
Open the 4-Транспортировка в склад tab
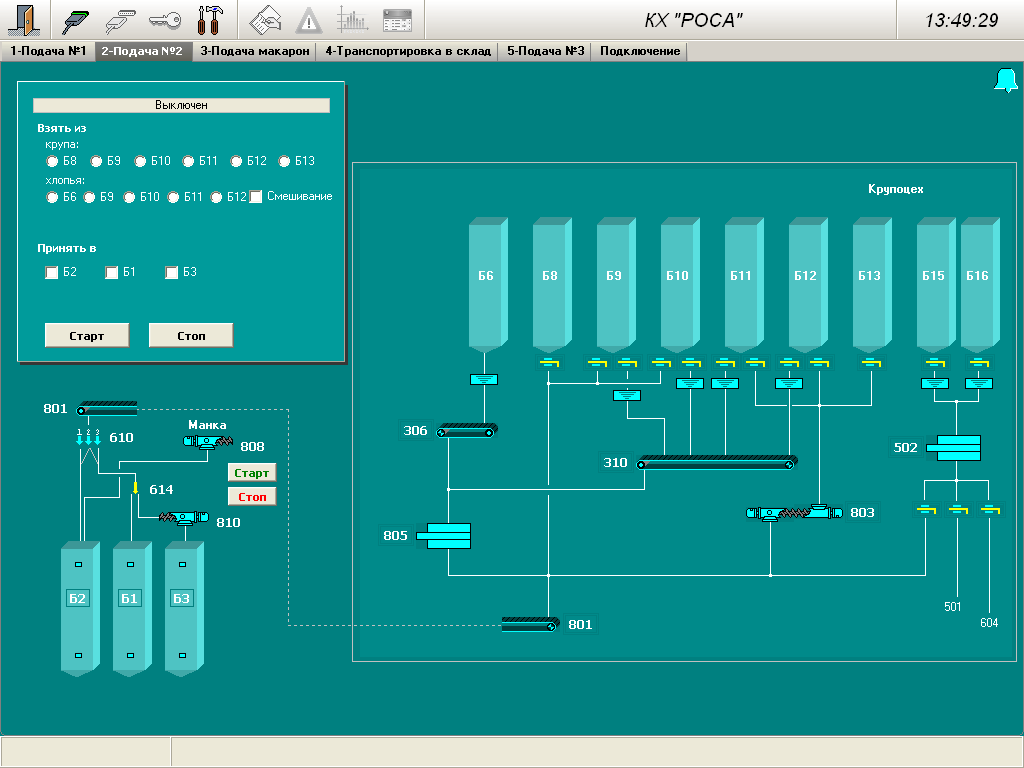pyautogui.click(x=407, y=51)
